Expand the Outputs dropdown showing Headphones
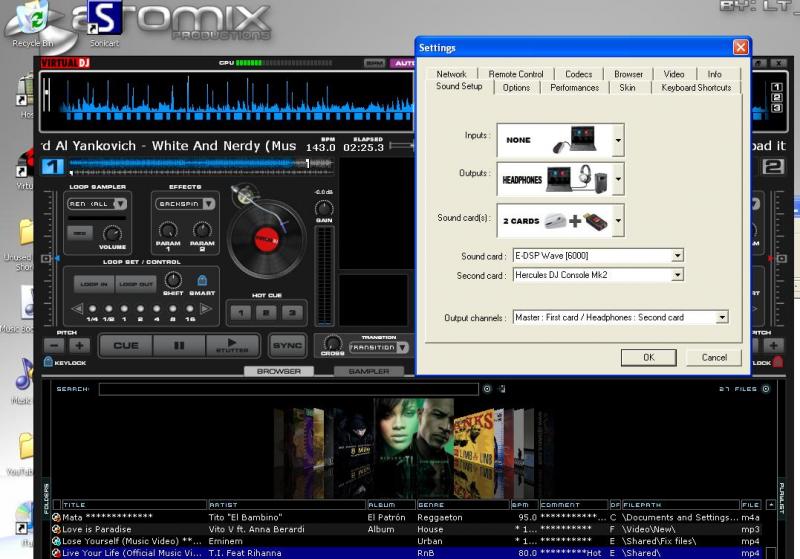The image size is (800, 559). (x=617, y=179)
